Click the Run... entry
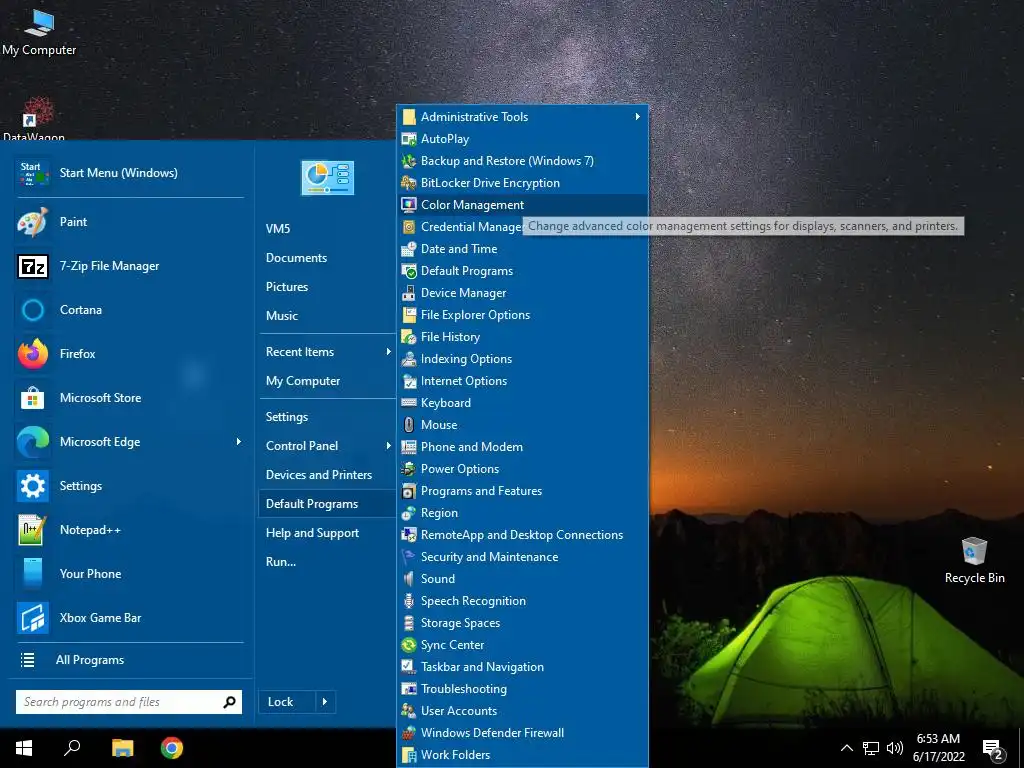 (x=281, y=562)
